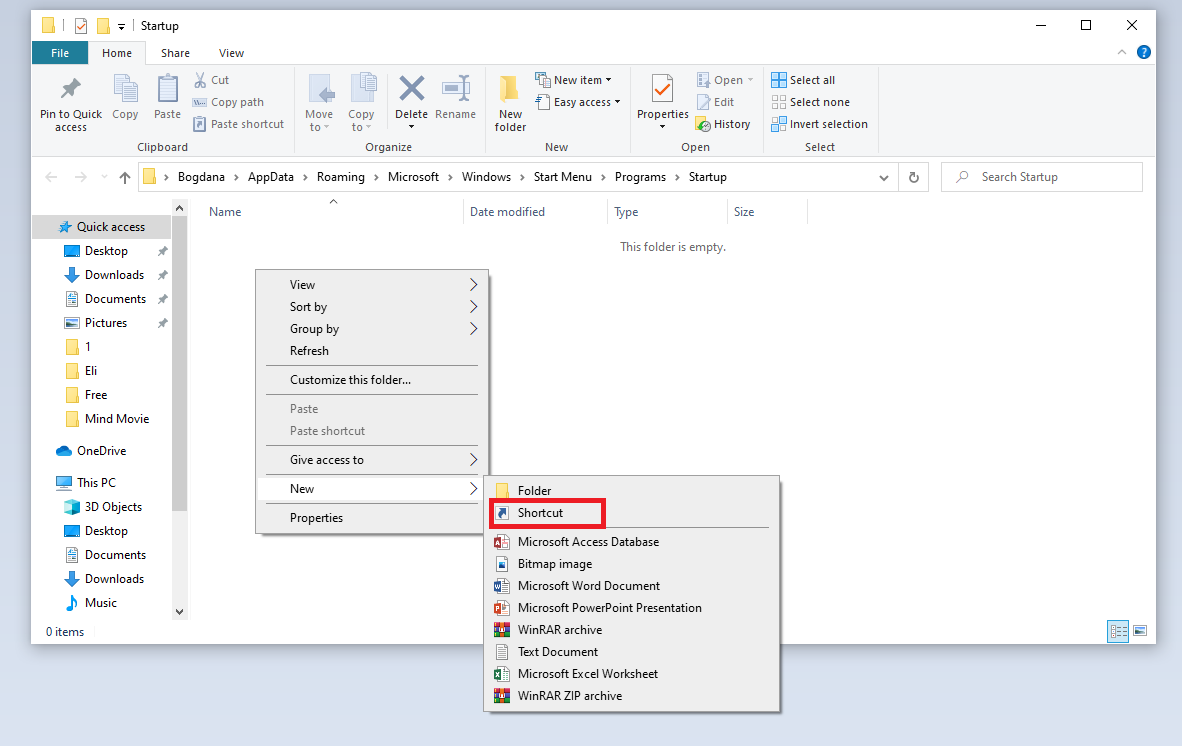Switch to large thumbnails view in the status bar
Viewport: 1182px width, 746px height.
pos(1141,631)
